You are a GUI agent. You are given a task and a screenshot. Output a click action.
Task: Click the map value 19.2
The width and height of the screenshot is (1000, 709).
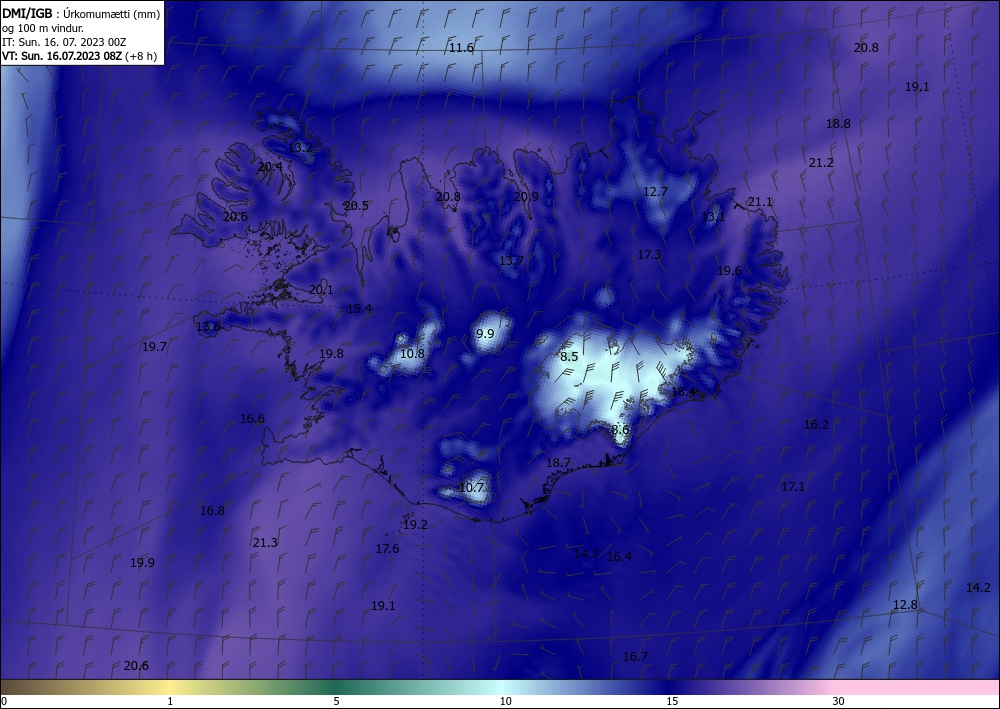click(x=415, y=525)
